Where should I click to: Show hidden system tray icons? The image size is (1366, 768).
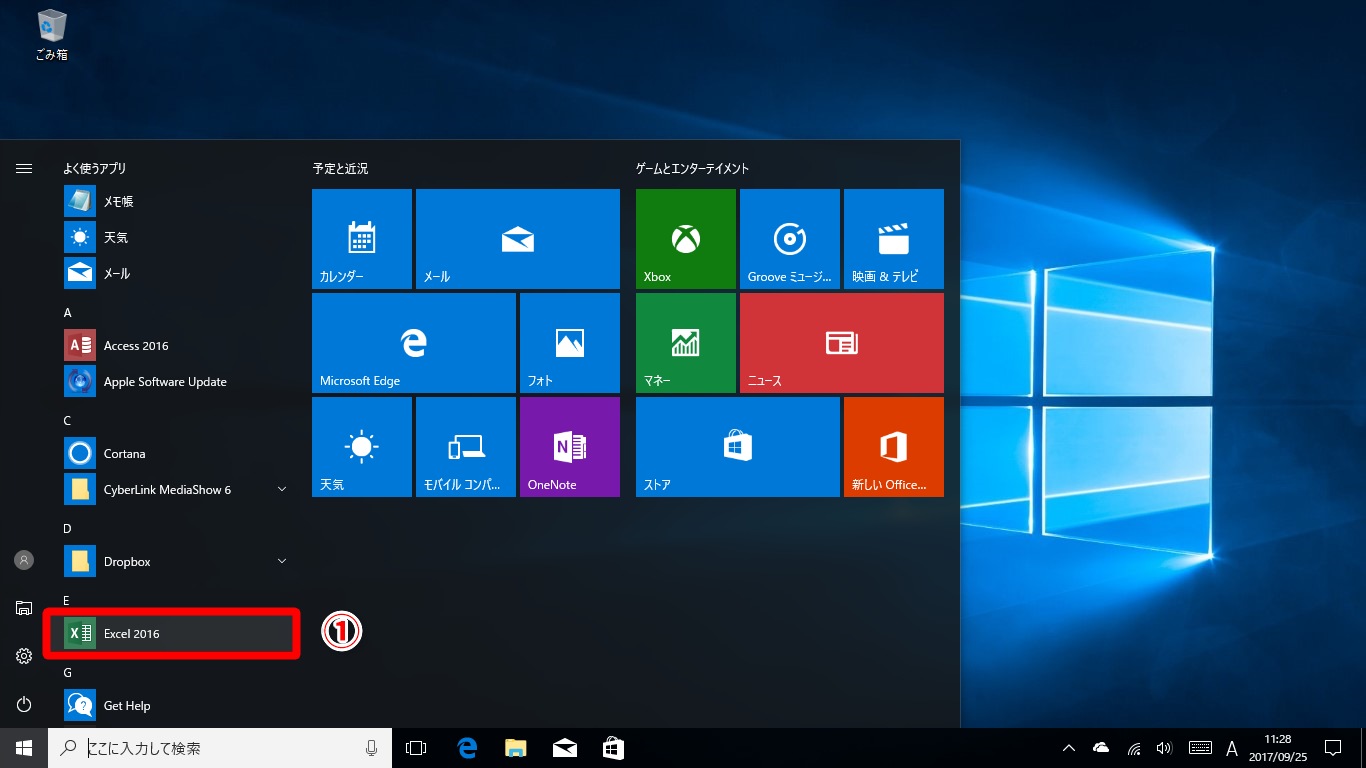point(1069,748)
